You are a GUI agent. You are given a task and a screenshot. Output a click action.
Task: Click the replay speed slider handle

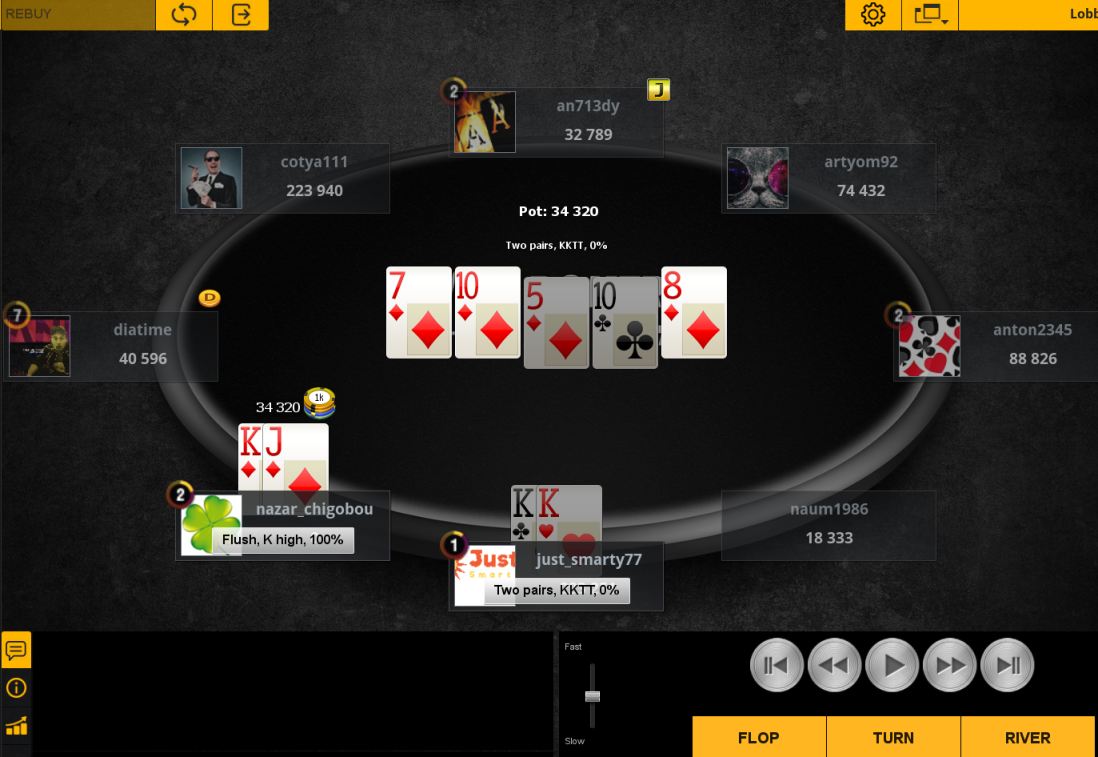(592, 696)
